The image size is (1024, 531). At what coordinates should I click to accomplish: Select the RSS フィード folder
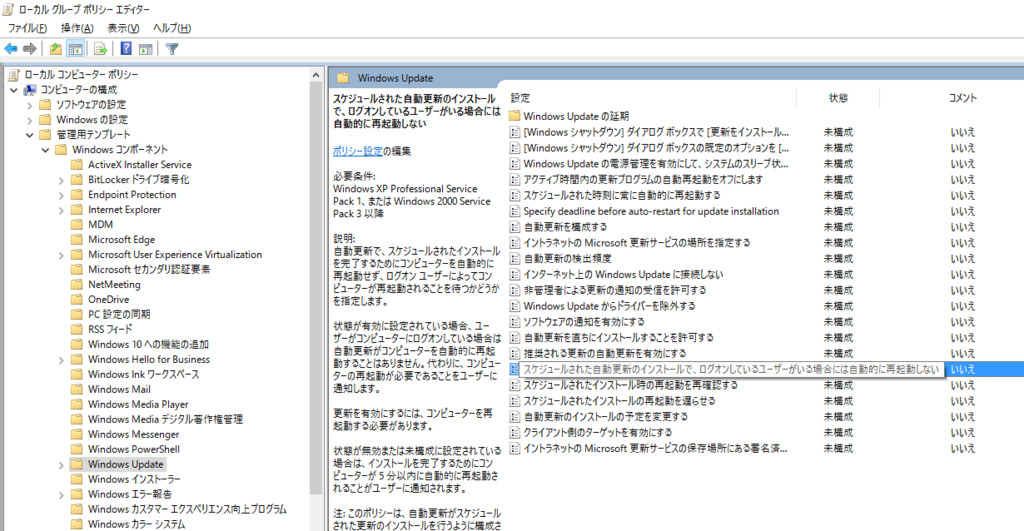110,329
